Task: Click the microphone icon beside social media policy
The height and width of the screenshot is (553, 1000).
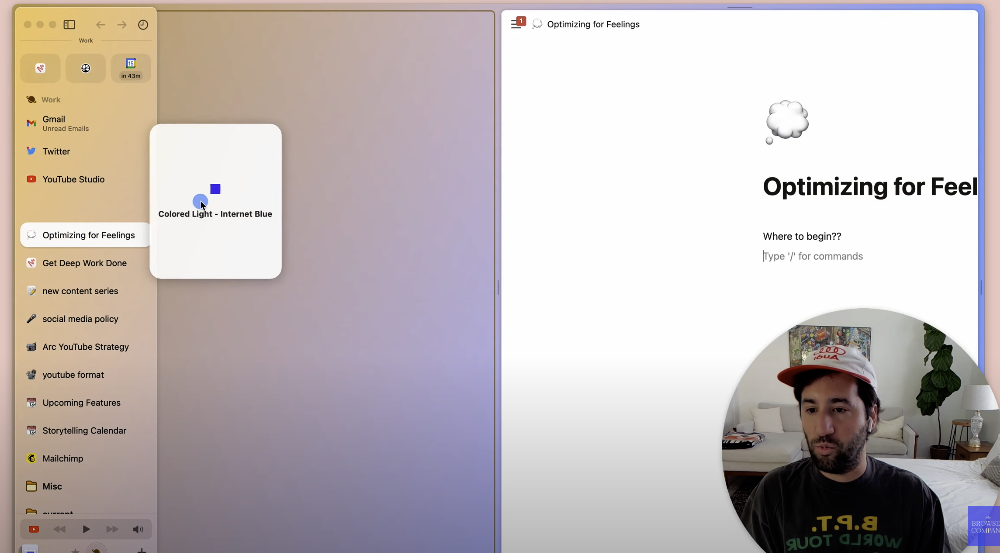Action: point(31,319)
